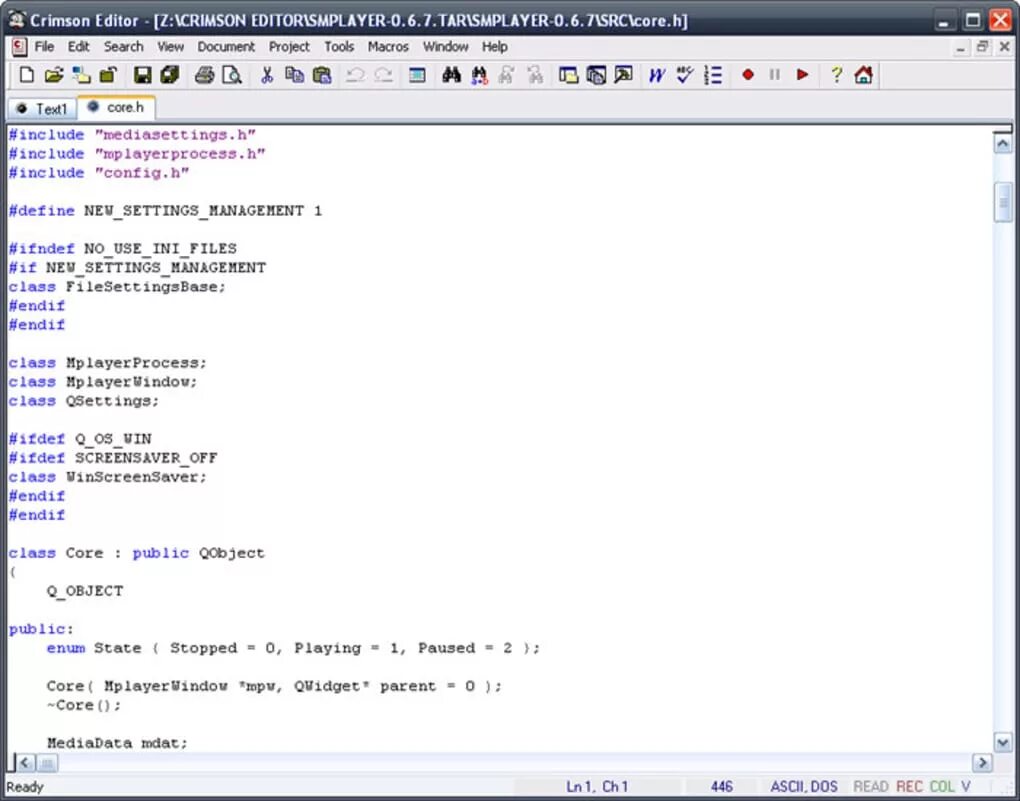The height and width of the screenshot is (801, 1020).
Task: Run spell check with the ABC checkmark icon
Action: point(685,75)
